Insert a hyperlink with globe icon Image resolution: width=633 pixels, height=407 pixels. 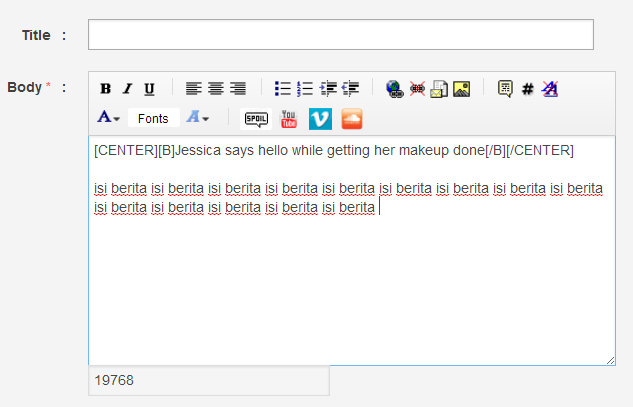pyautogui.click(x=394, y=89)
